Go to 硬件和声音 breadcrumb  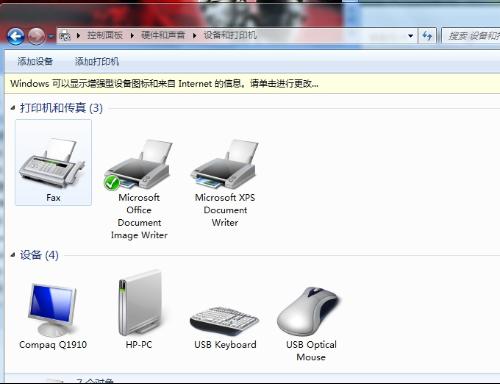(x=163, y=35)
